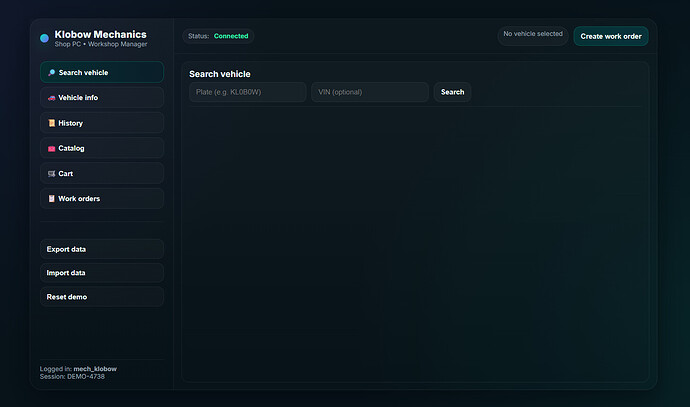
Task: Click the red car Vehicle info icon
Action: 51,98
